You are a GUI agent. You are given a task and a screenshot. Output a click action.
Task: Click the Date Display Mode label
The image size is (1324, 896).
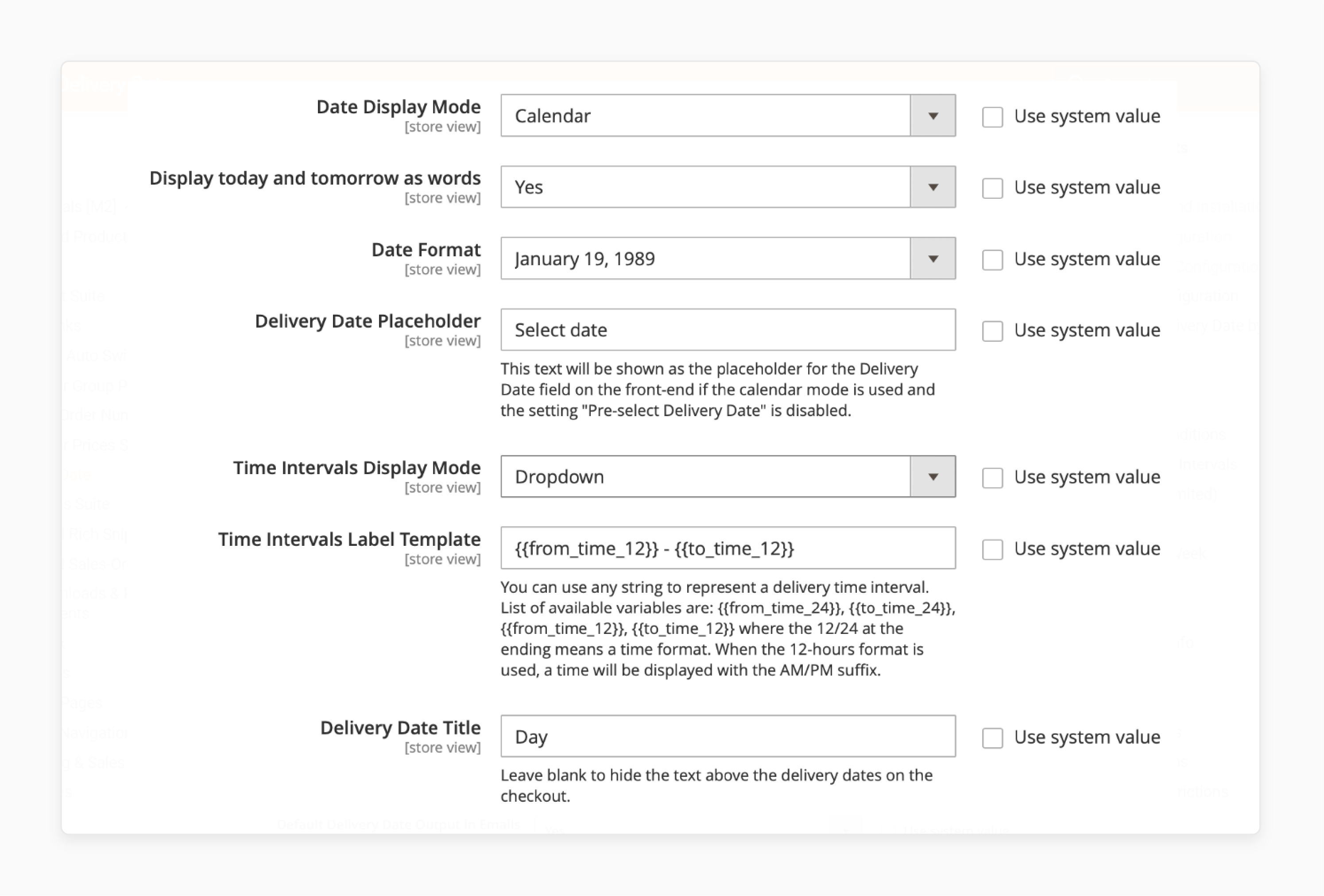(398, 107)
